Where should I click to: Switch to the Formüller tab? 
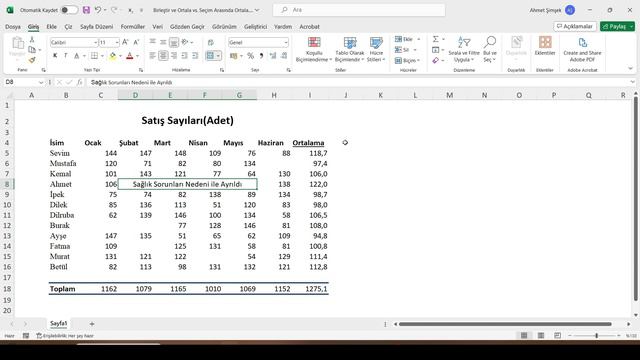click(133, 27)
